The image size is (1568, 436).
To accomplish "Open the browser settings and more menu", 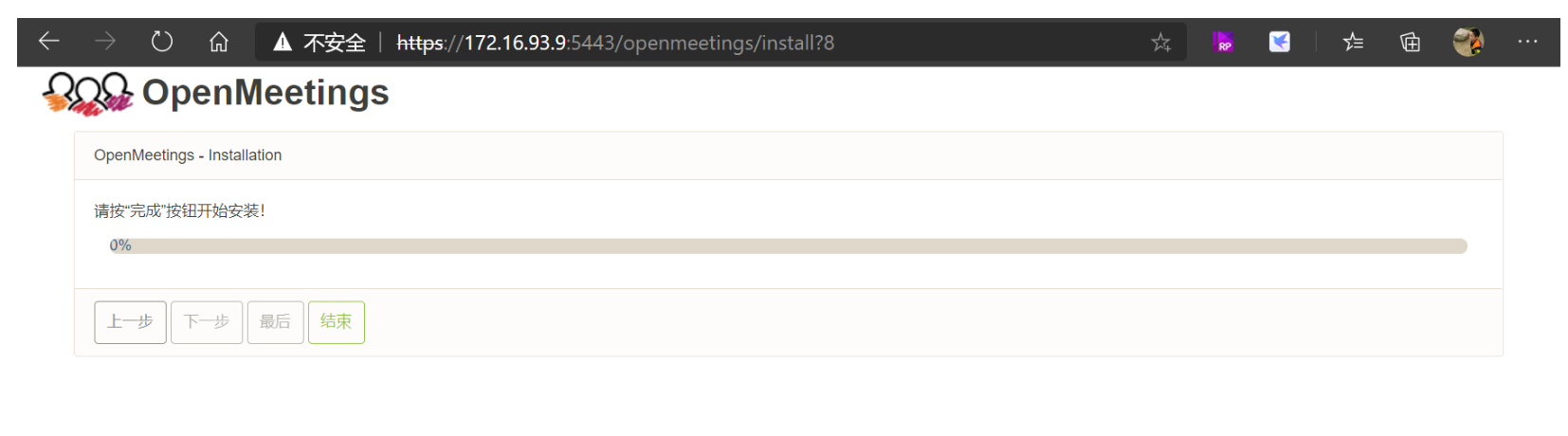I will coord(1527,42).
